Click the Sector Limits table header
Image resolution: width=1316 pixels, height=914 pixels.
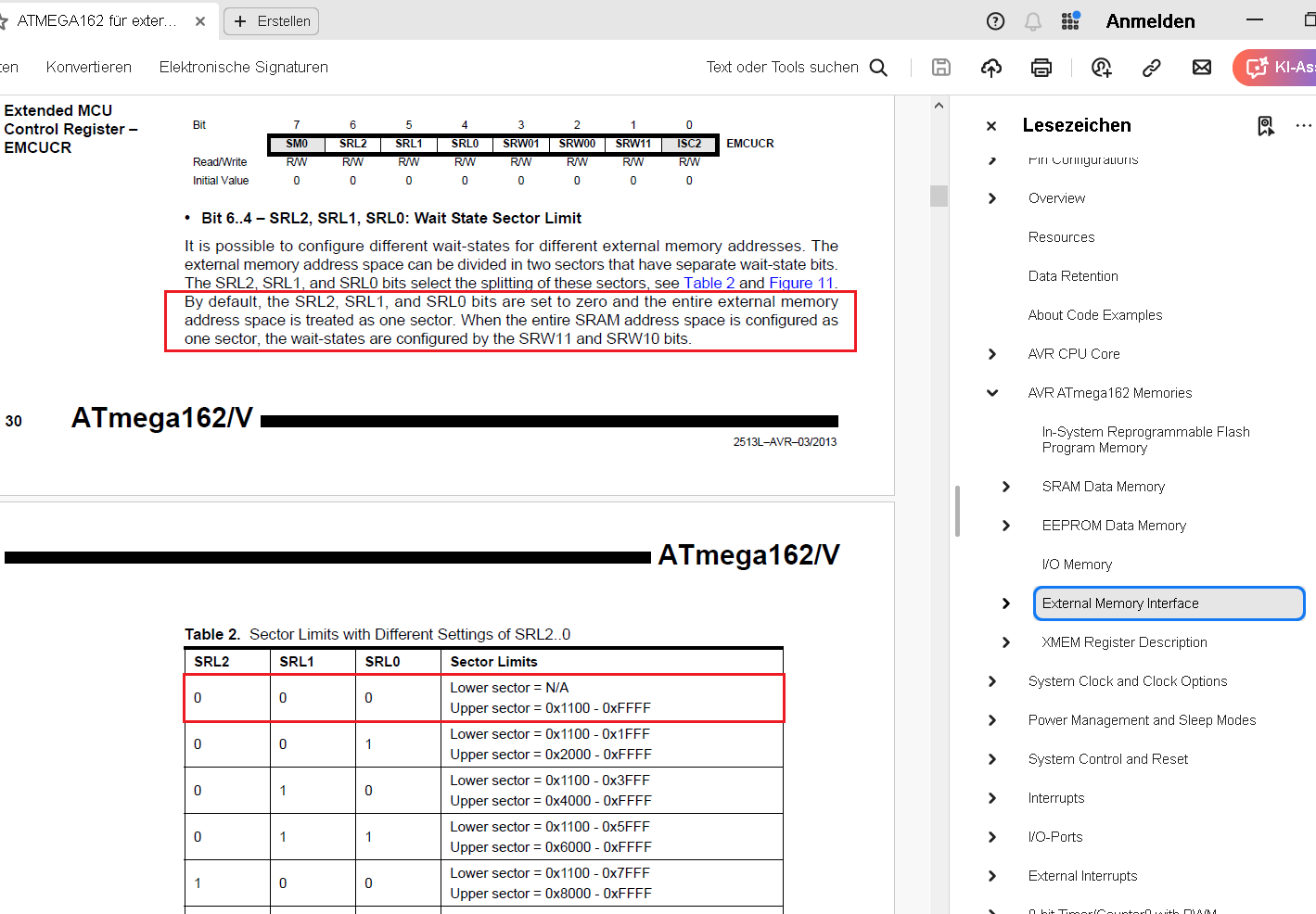tap(493, 662)
